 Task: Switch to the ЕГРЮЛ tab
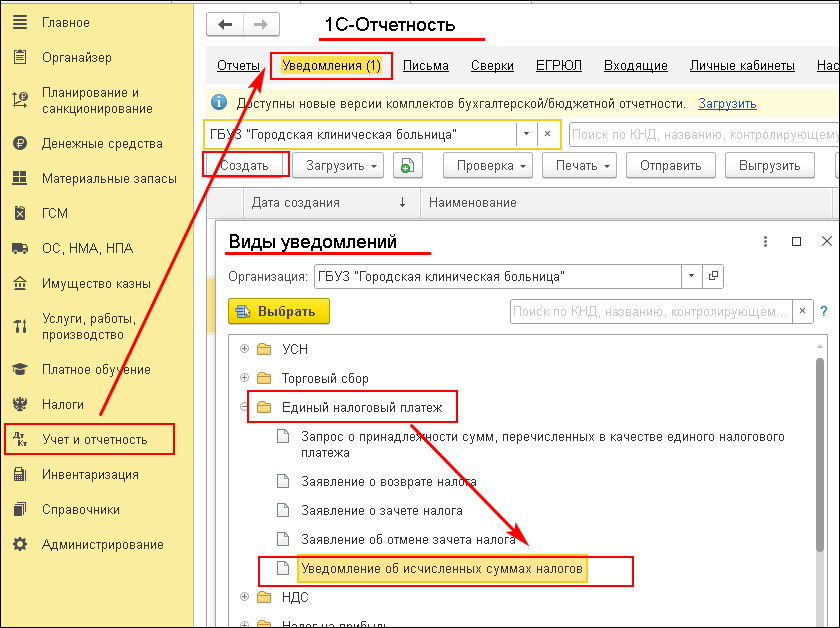(x=559, y=65)
